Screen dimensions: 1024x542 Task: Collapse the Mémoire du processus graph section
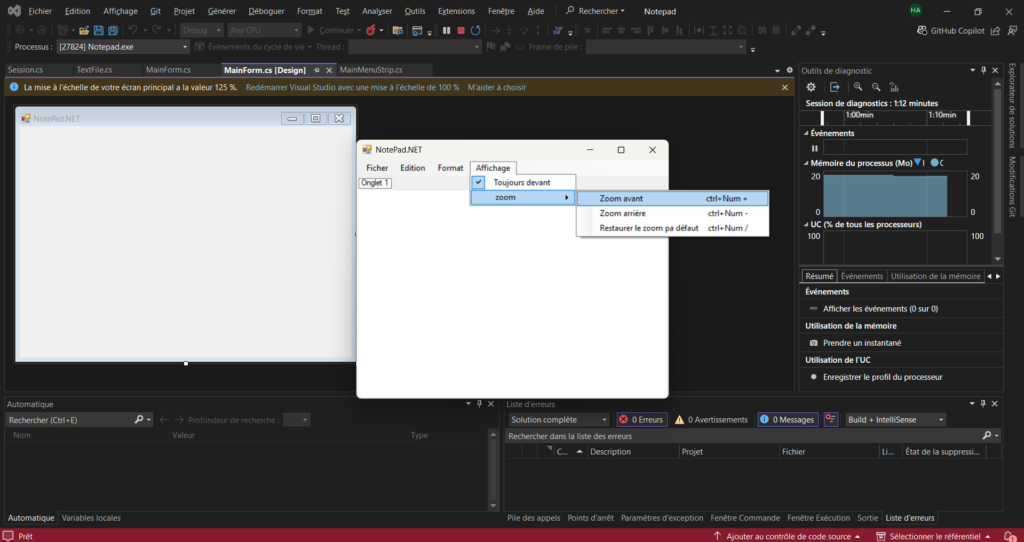[x=806, y=163]
